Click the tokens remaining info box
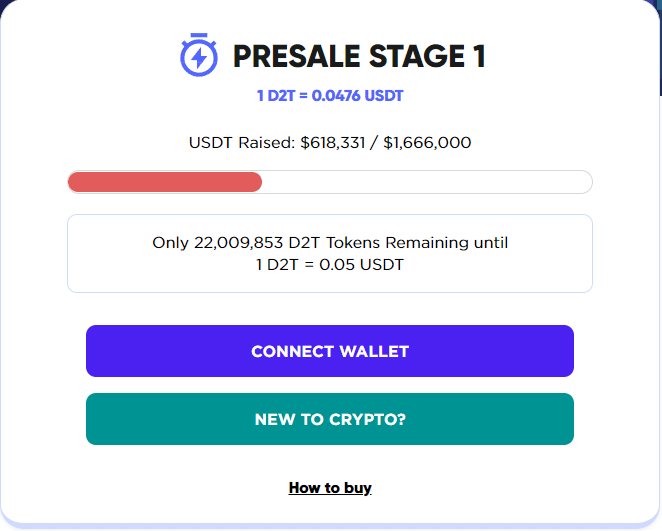 330,253
